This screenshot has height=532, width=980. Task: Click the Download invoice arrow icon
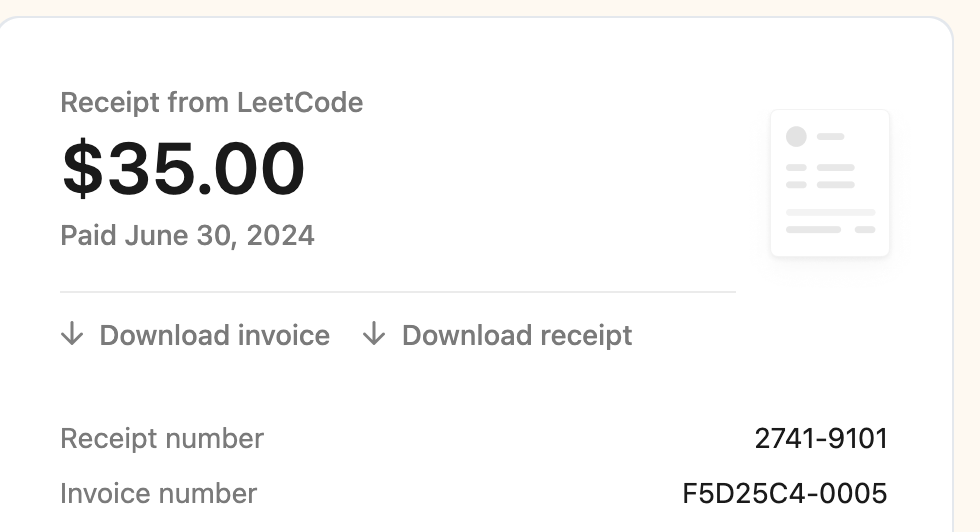[x=72, y=334]
